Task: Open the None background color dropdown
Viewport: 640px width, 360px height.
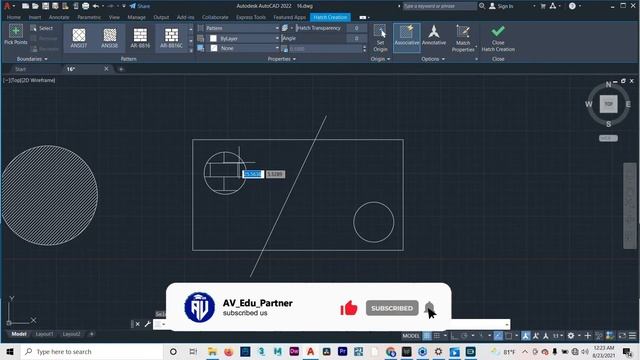Action: pyautogui.click(x=244, y=48)
